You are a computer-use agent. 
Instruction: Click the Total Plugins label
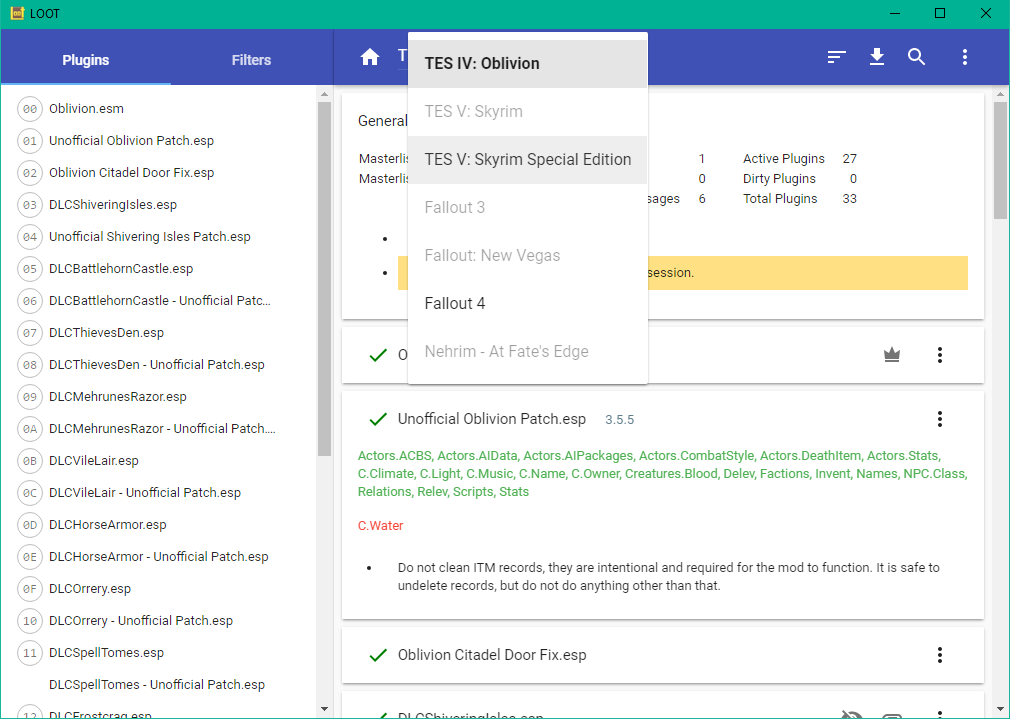[780, 198]
